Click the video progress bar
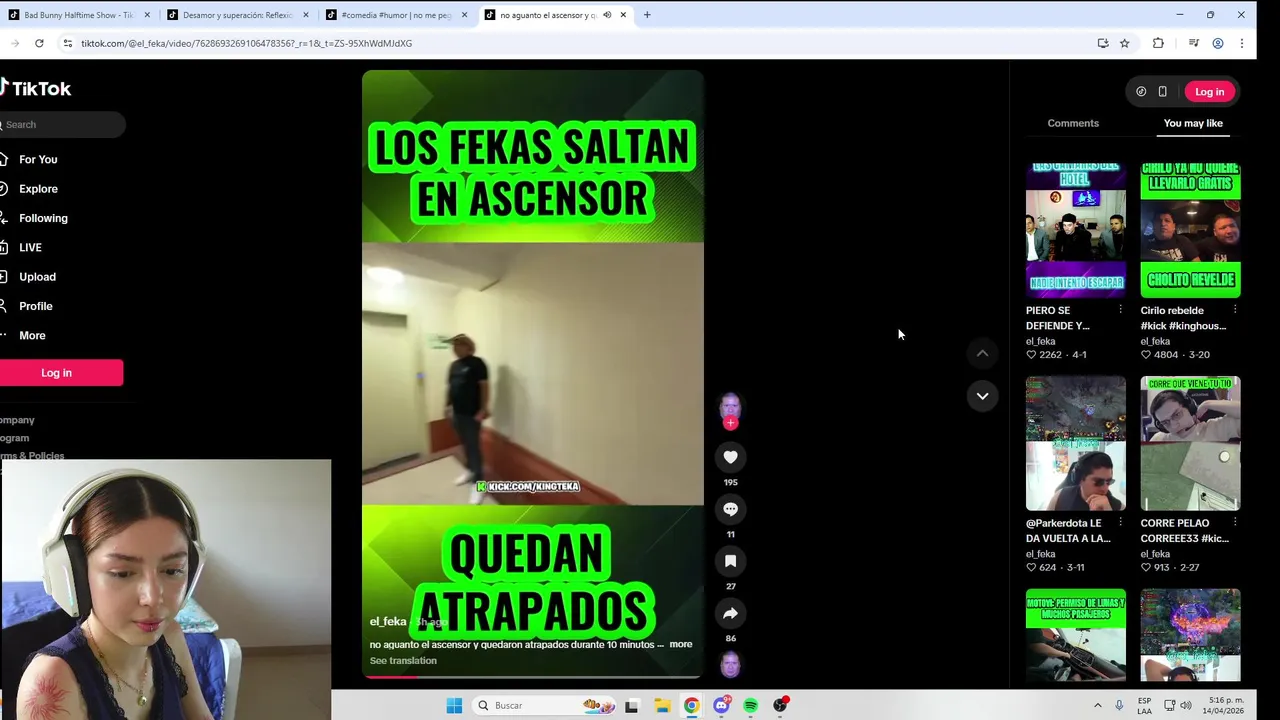 (532, 677)
